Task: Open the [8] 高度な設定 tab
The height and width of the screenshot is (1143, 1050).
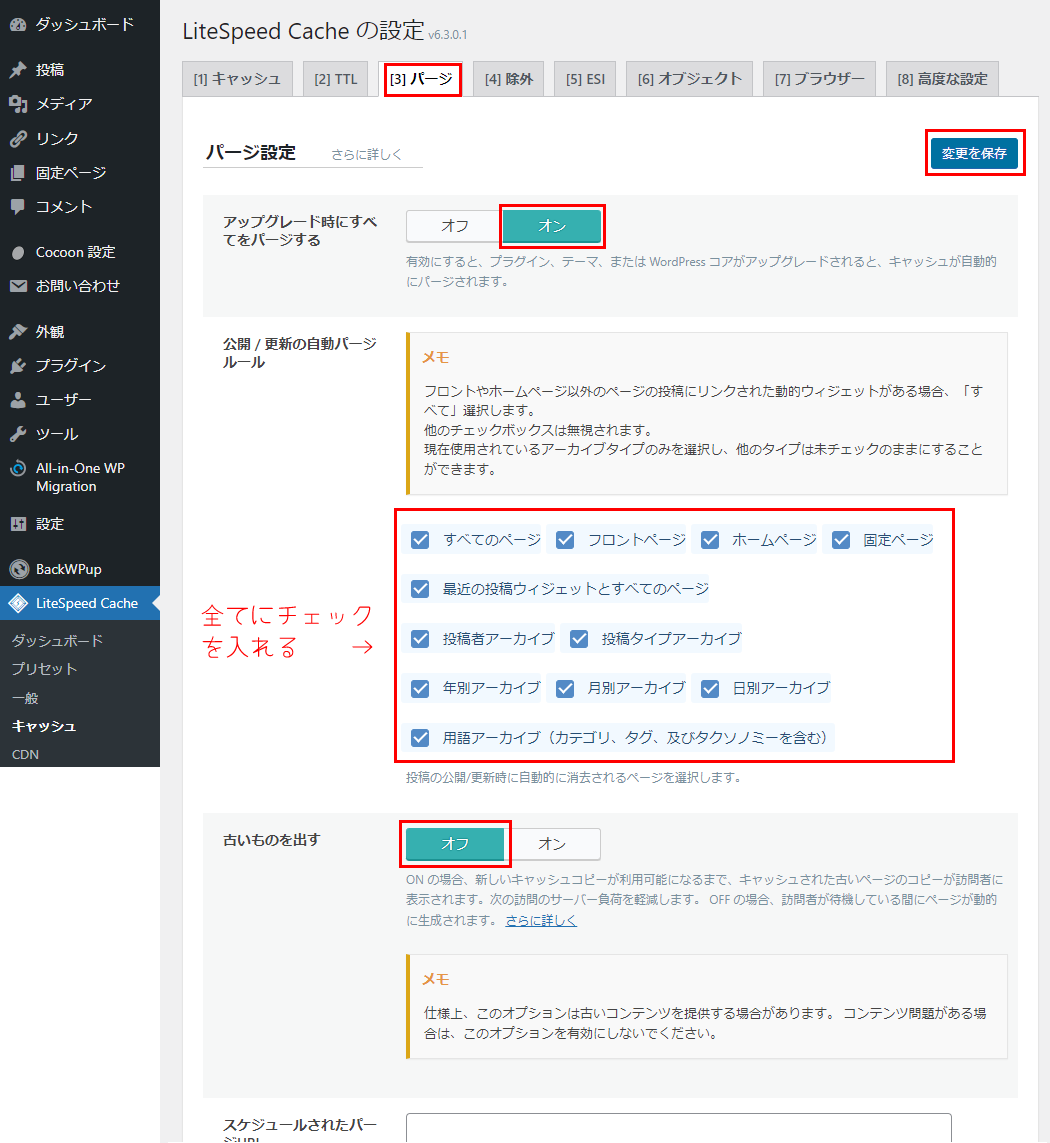Action: (x=941, y=79)
